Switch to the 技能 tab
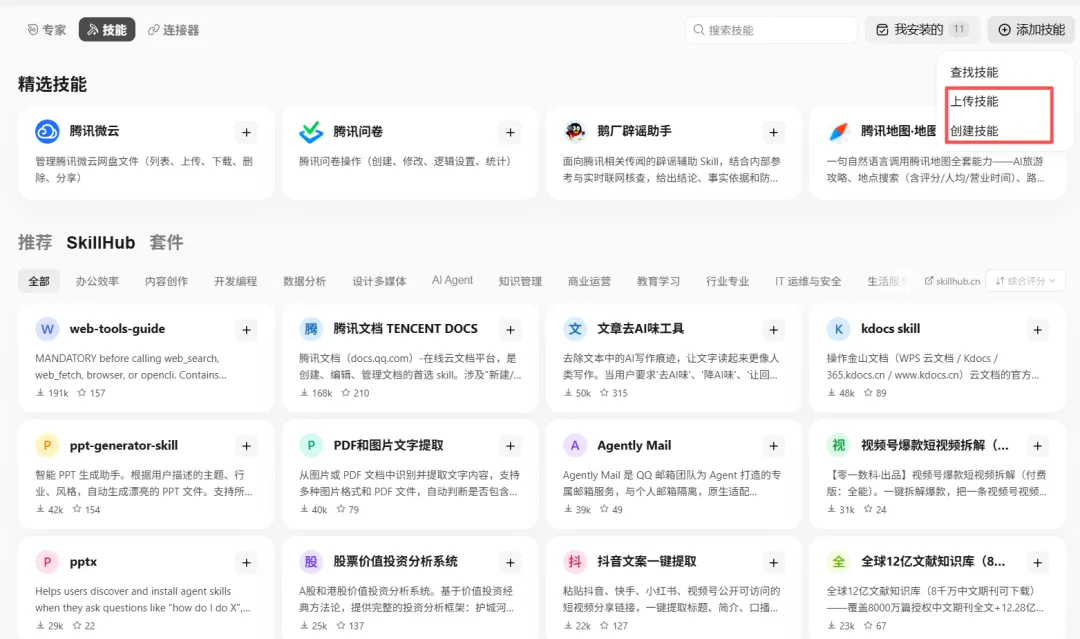Screen dimensions: 1080x639 tap(107, 30)
